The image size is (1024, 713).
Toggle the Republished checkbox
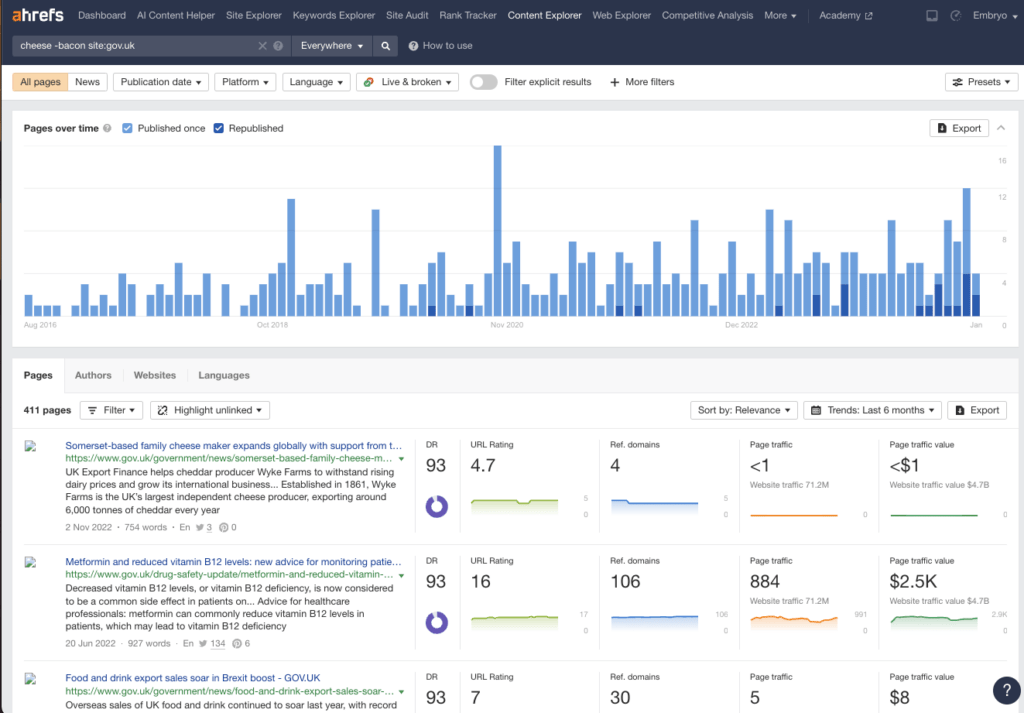coord(219,129)
